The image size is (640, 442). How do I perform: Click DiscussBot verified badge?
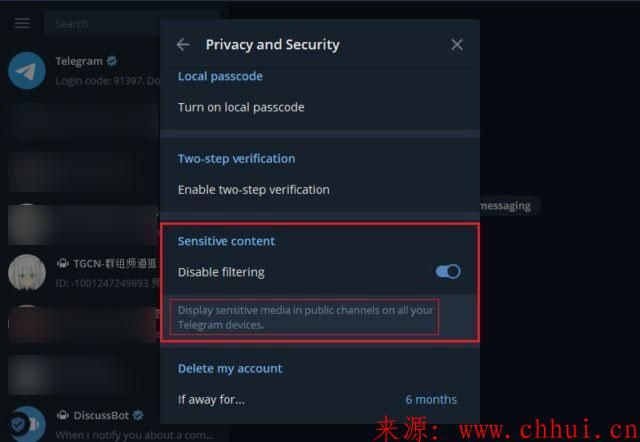[x=138, y=415]
